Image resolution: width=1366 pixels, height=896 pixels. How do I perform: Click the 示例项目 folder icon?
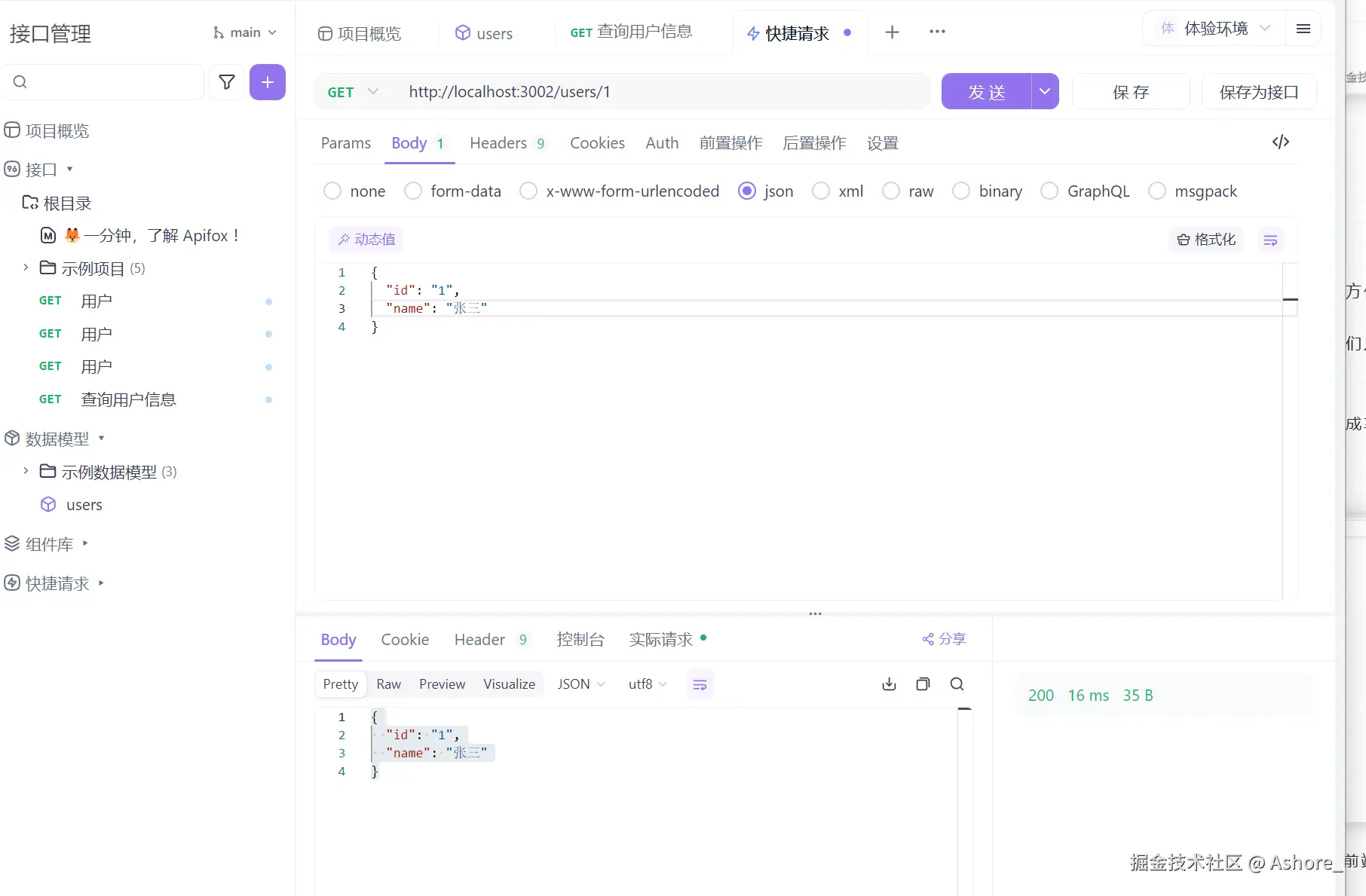click(x=47, y=268)
